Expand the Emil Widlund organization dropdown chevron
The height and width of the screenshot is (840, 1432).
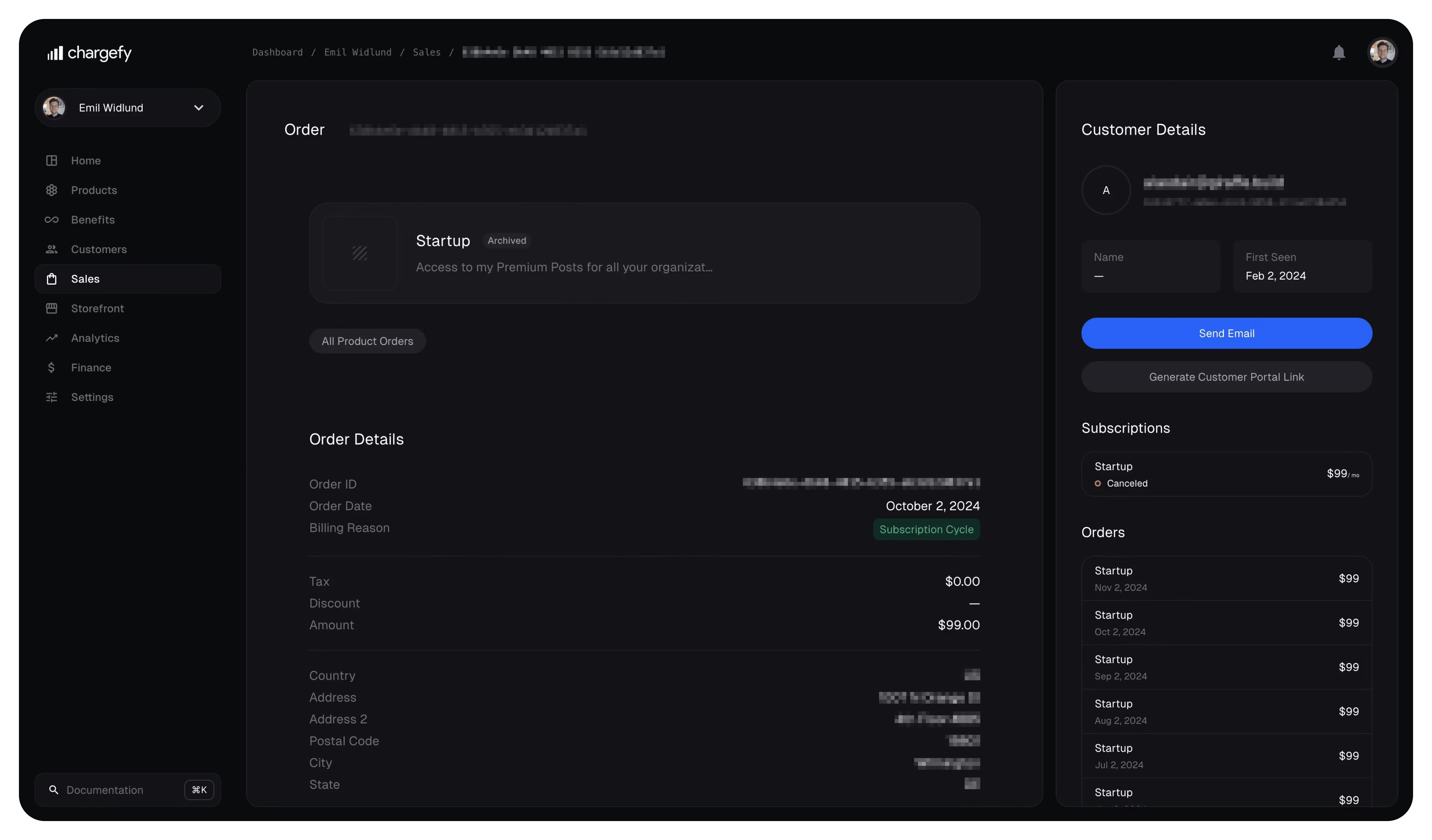pos(198,108)
